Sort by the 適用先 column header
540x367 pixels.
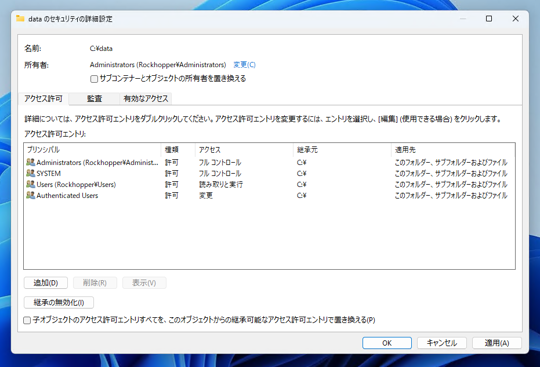453,150
